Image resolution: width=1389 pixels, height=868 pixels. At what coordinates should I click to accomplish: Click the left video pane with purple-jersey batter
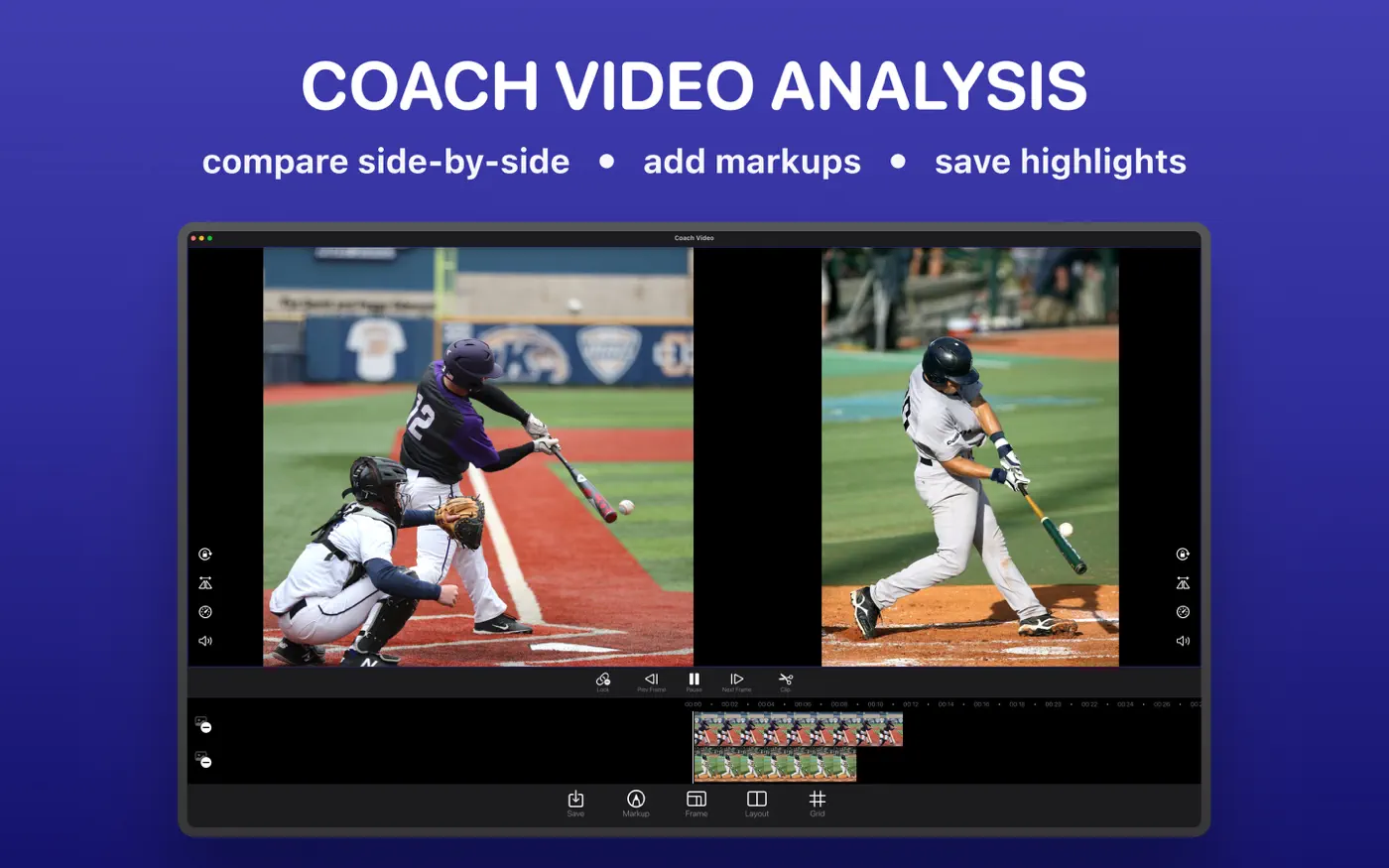[478, 456]
